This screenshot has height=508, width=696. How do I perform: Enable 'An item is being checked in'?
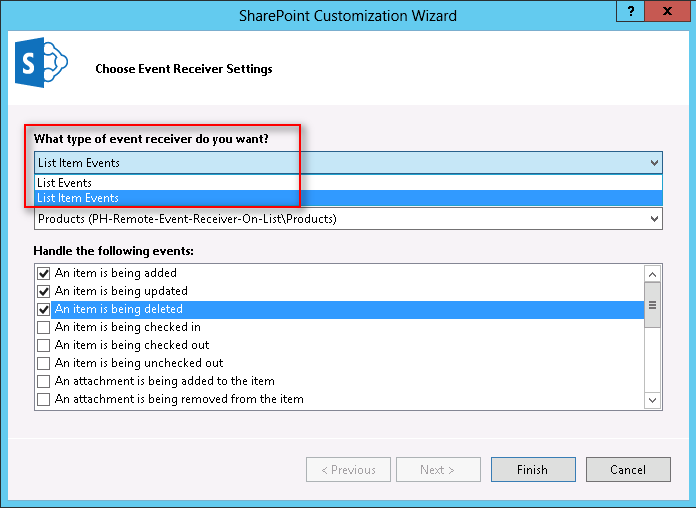coord(44,327)
